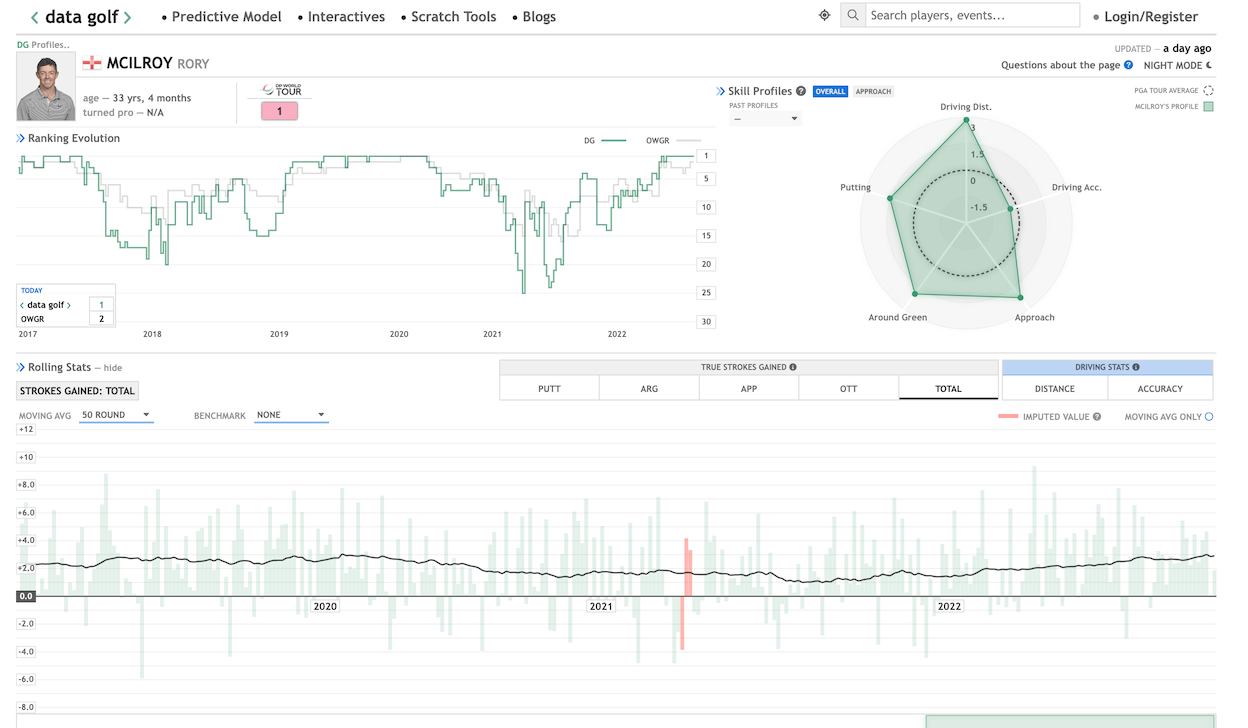Click the Around Green point on radar chart
Viewport: 1248px width, 728px height.
click(x=914, y=294)
